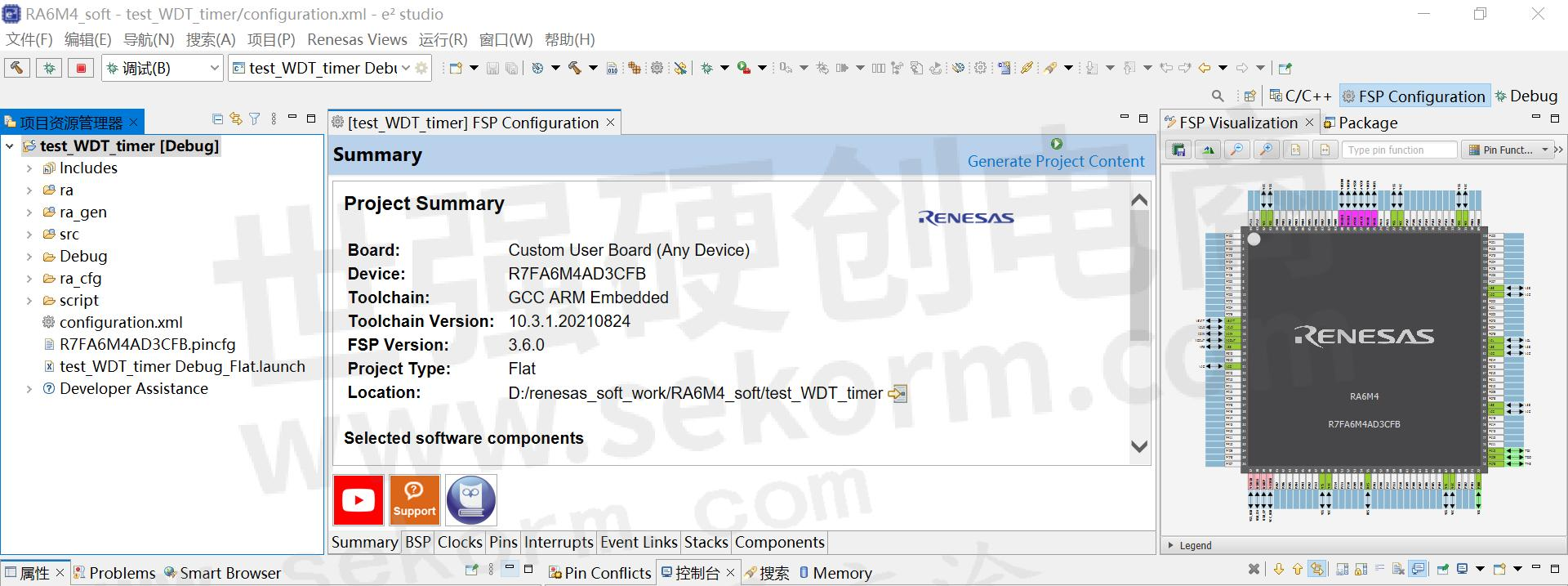Click the owl user manual icon
This screenshot has height=586, width=1568.
coord(470,499)
